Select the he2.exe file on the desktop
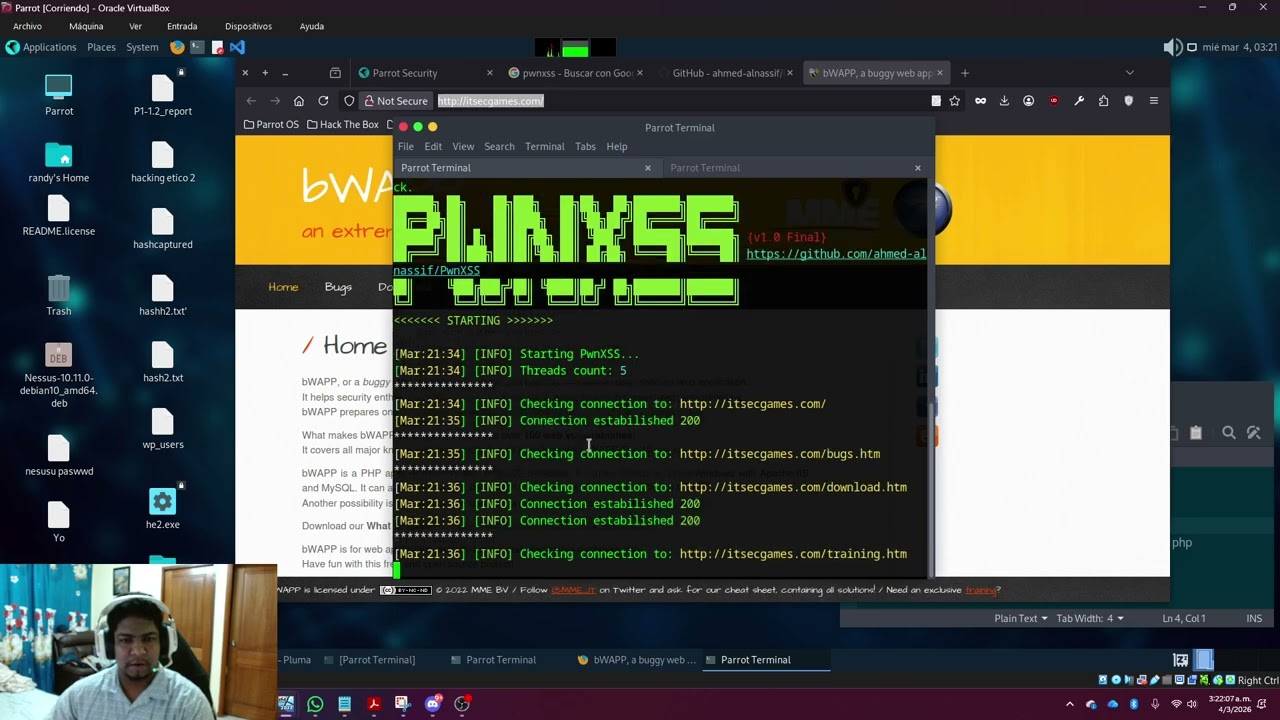Screen dimensions: 1280x720 point(163,509)
